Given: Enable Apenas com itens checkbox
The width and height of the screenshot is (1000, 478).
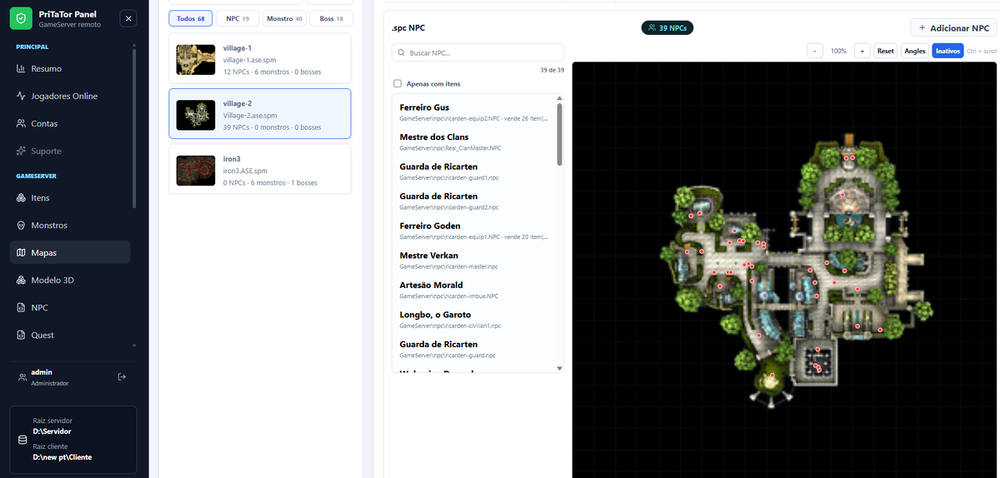Looking at the screenshot, I should (x=397, y=83).
